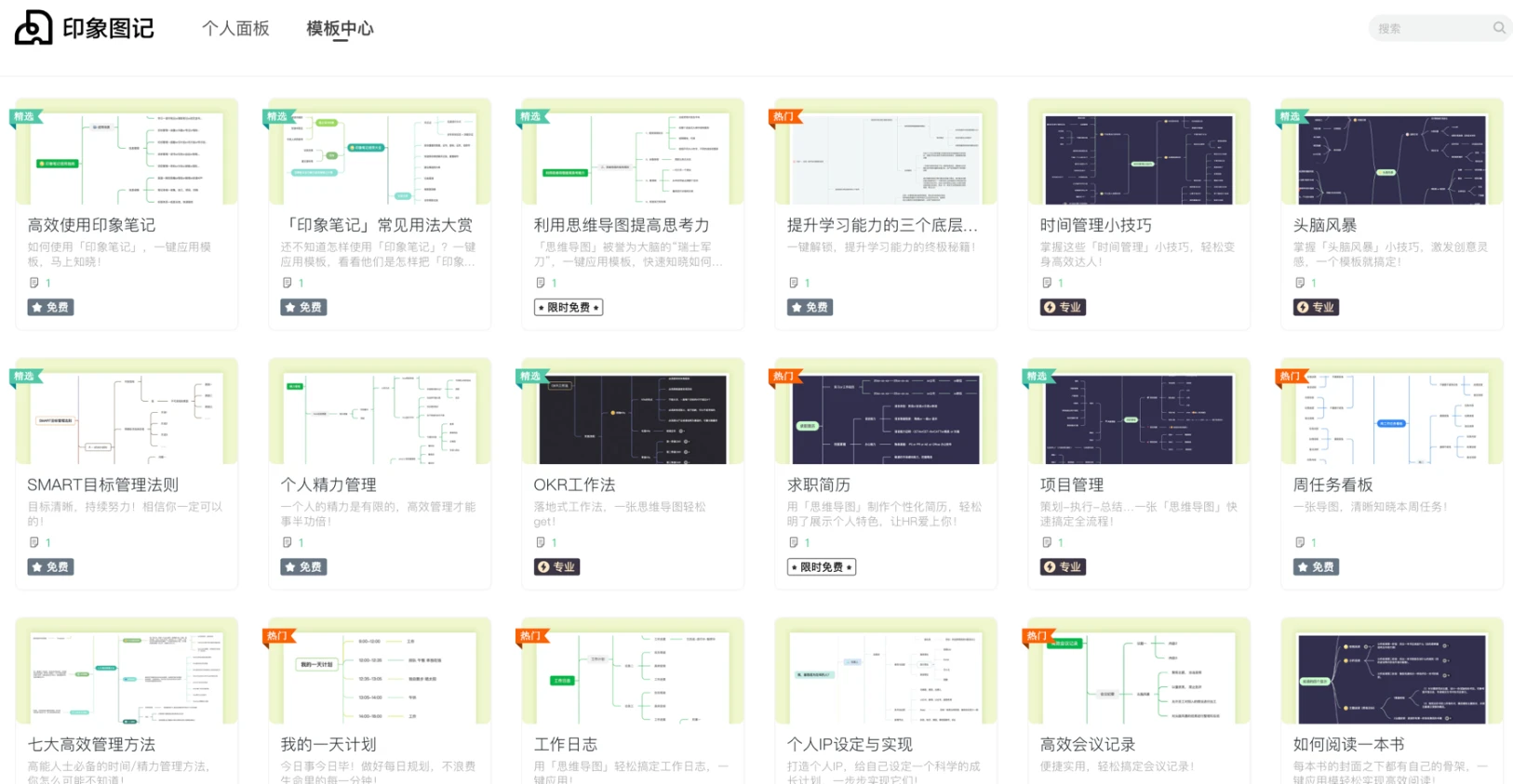Click the 利用思维导图提高思考力 title
This screenshot has width=1513, height=784.
pos(622,225)
